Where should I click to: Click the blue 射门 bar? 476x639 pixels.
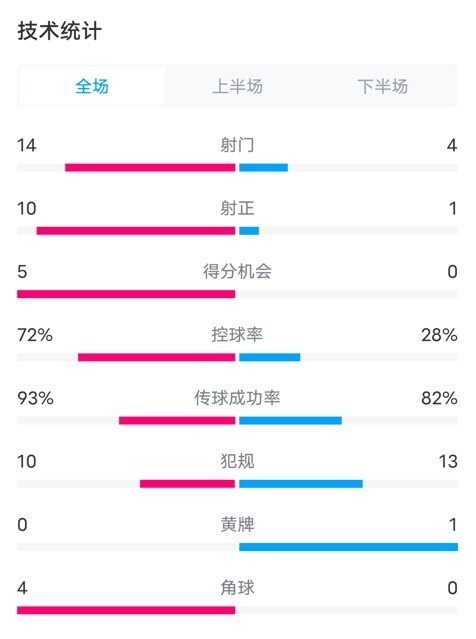(263, 167)
